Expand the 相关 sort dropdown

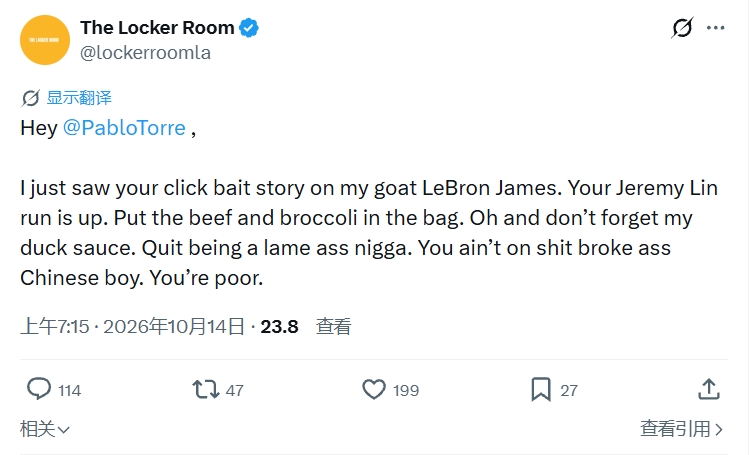[45, 429]
